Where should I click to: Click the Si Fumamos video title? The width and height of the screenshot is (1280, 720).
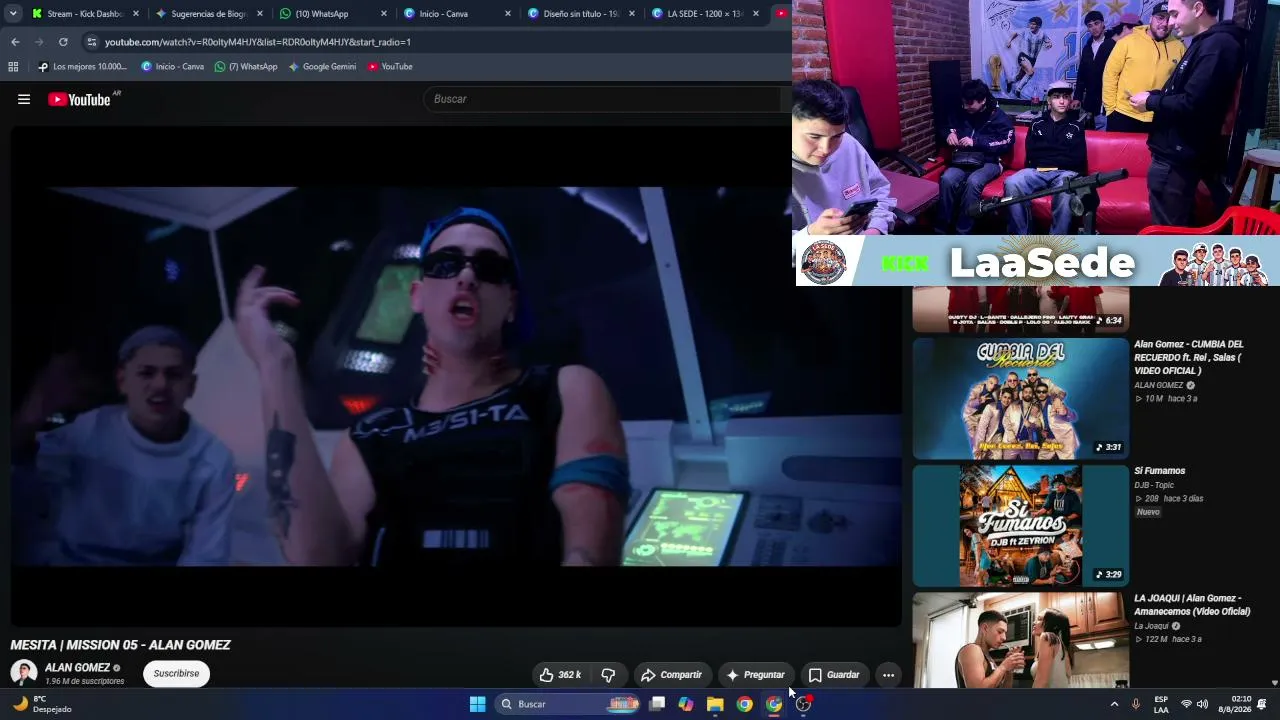[x=1160, y=471]
